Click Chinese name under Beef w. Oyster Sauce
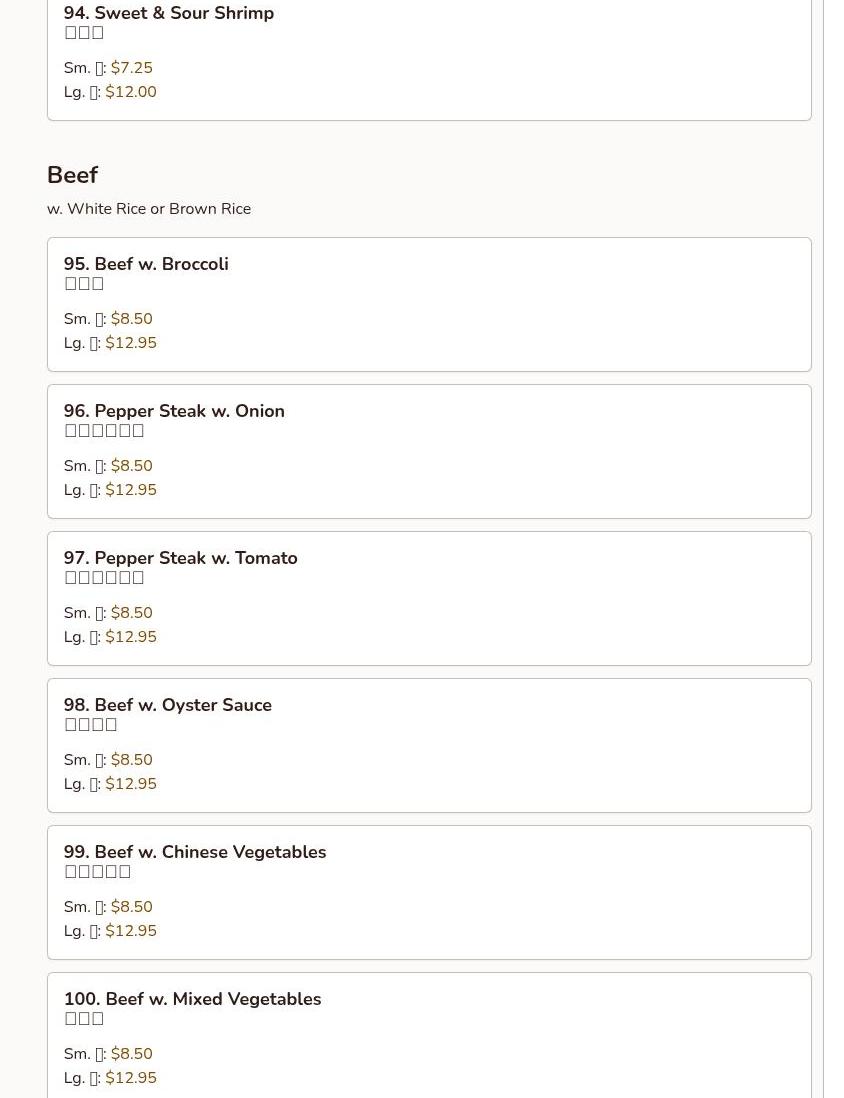Viewport: 844px width, 1098px height. click(91, 725)
